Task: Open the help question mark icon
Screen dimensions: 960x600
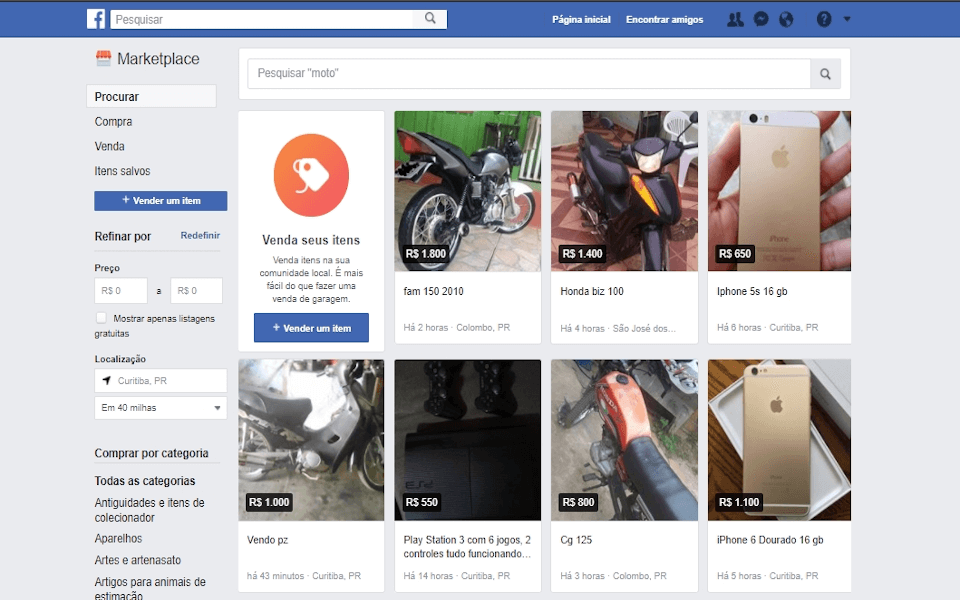Action: [824, 20]
